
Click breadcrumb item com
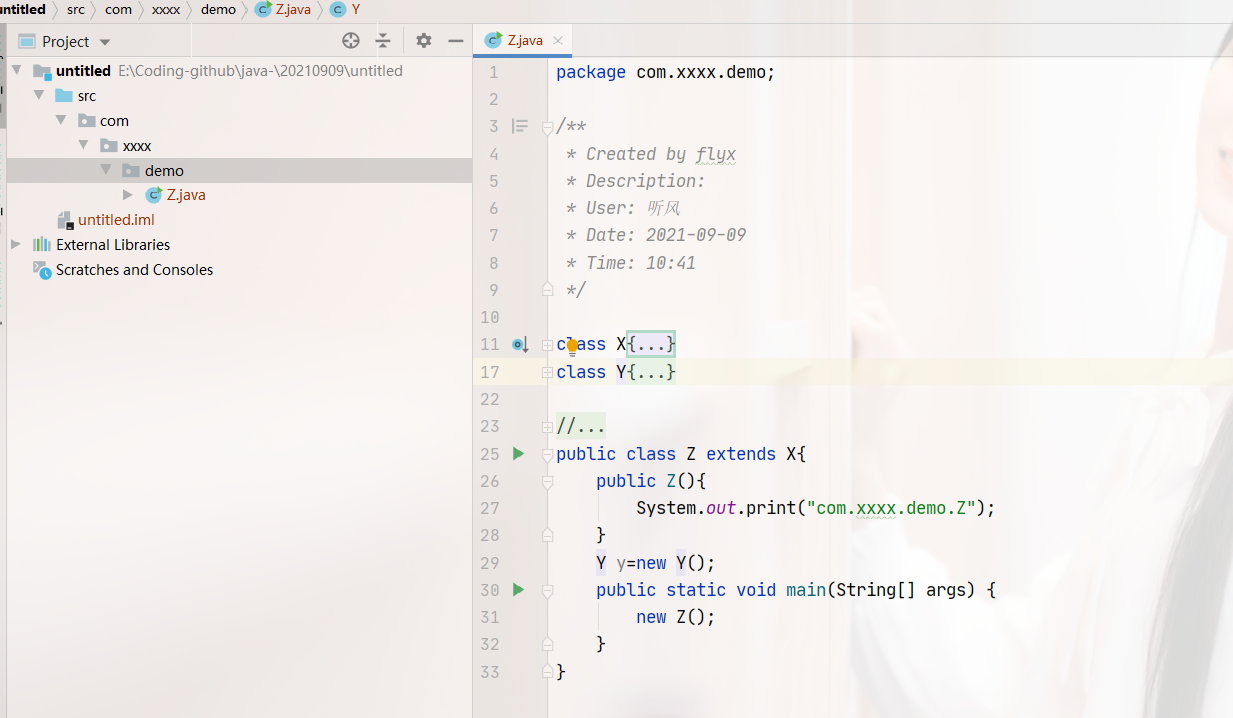(x=118, y=9)
